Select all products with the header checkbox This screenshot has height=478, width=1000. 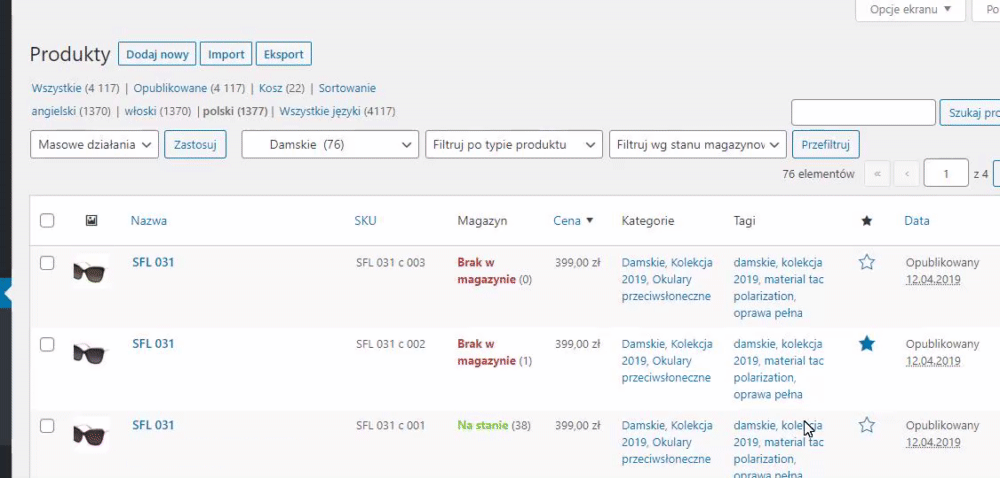[x=47, y=221]
